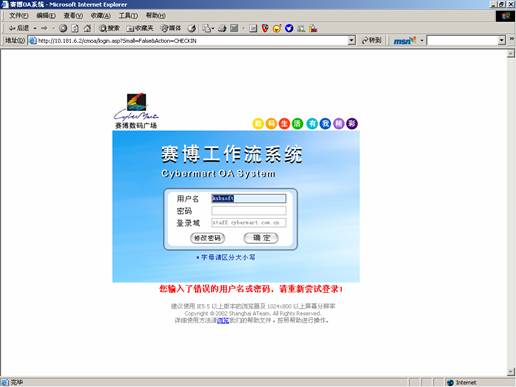The height and width of the screenshot is (387, 516).
Task: Click the red login error message text
Action: coord(251,289)
